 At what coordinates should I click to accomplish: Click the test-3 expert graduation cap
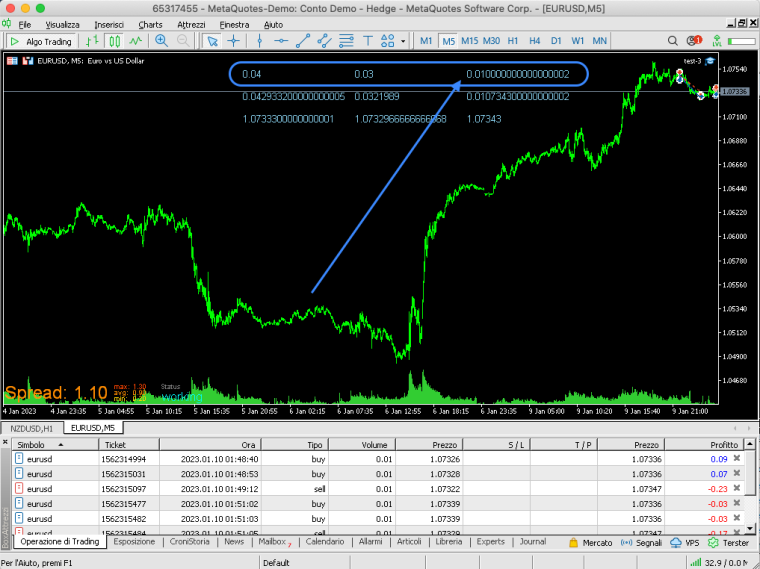point(710,61)
